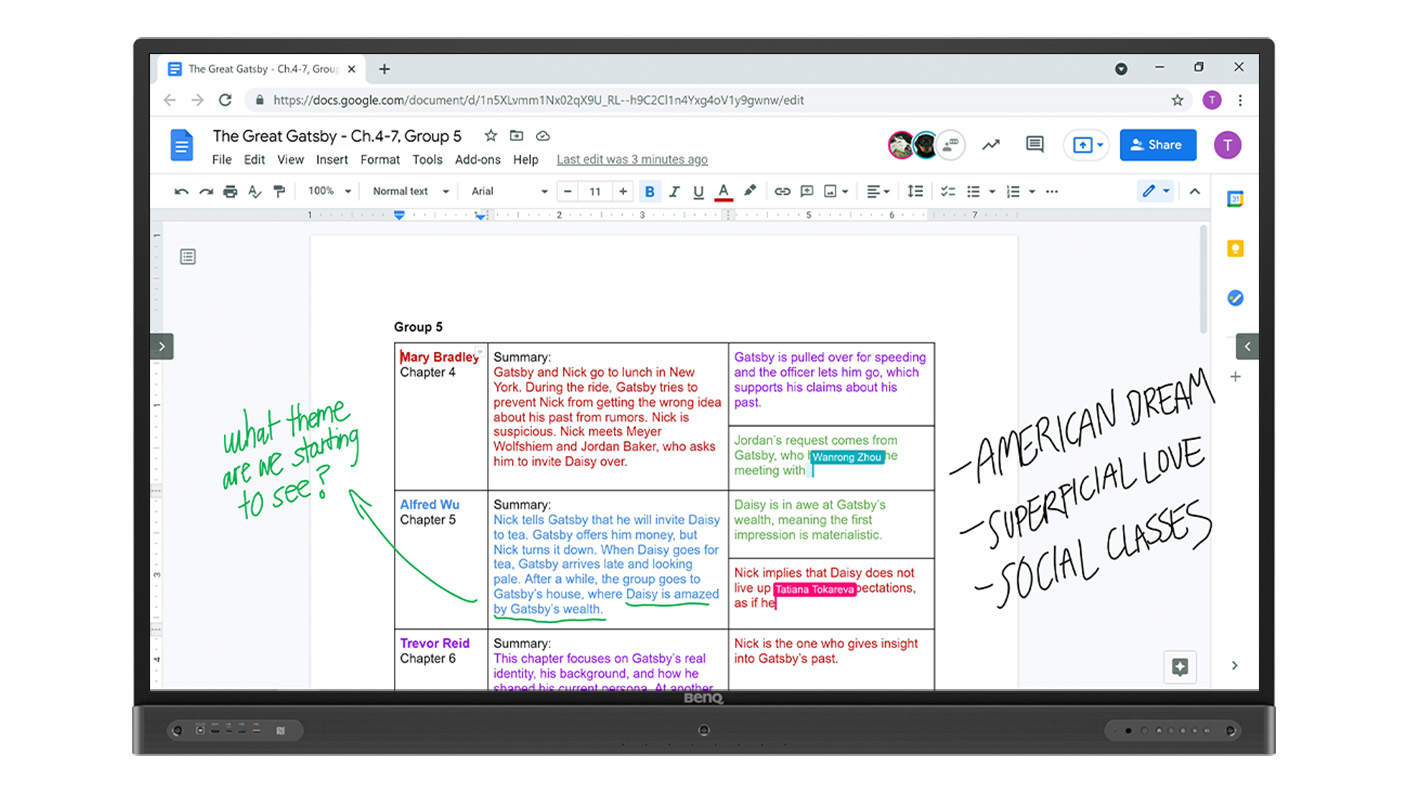Click the Undo icon
This screenshot has width=1408, height=792.
click(x=181, y=191)
